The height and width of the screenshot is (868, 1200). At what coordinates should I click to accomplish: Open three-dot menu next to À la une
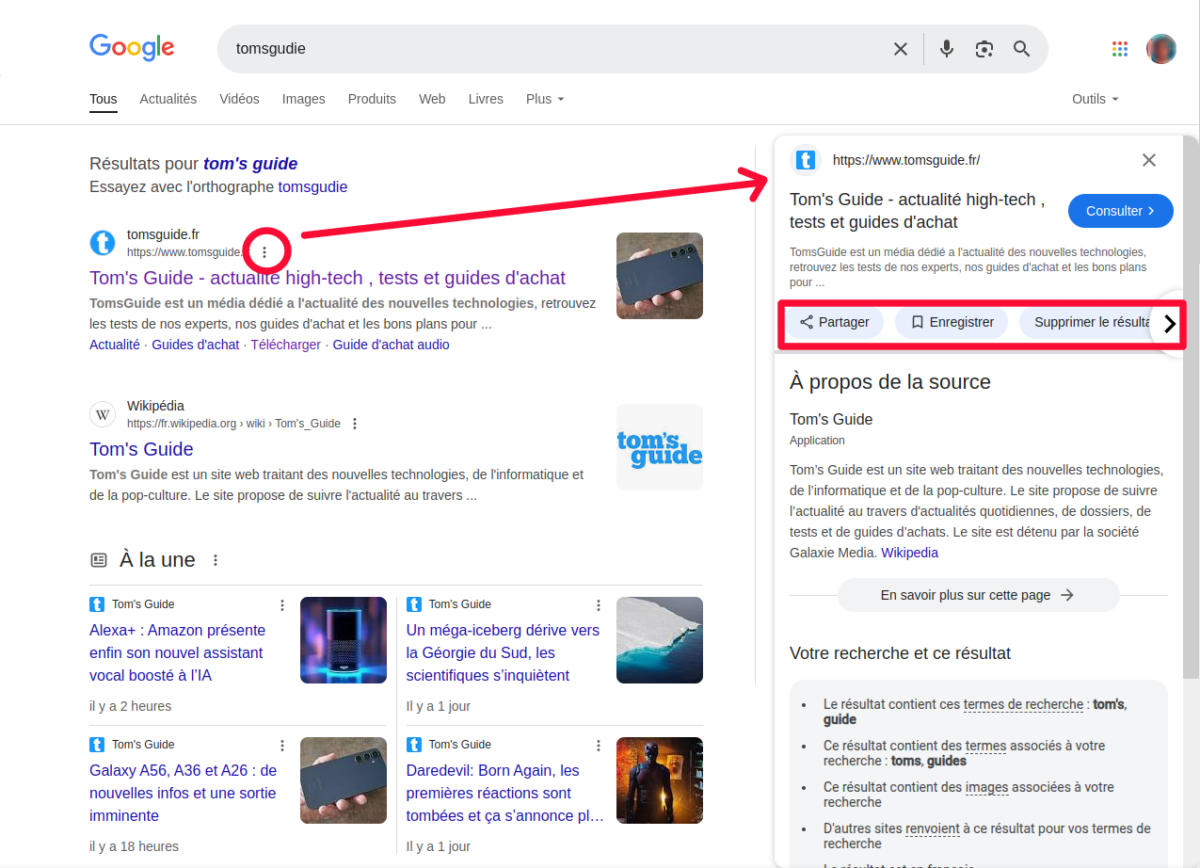[x=215, y=560]
